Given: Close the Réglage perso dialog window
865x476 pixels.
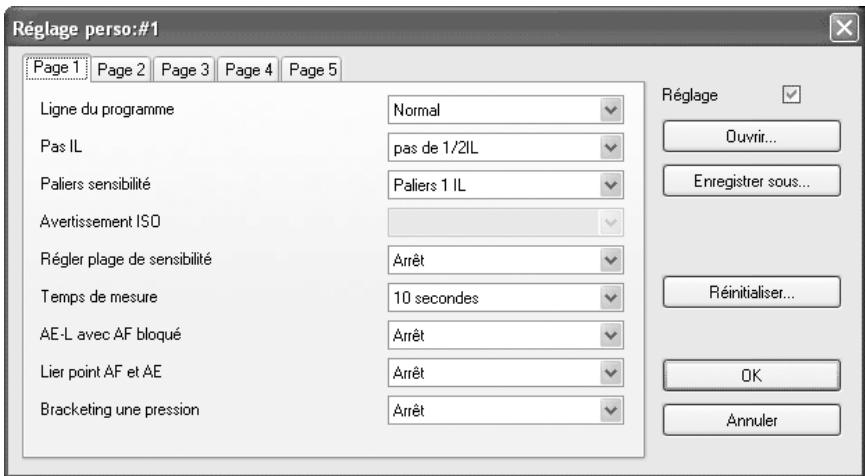Looking at the screenshot, I should tap(843, 28).
